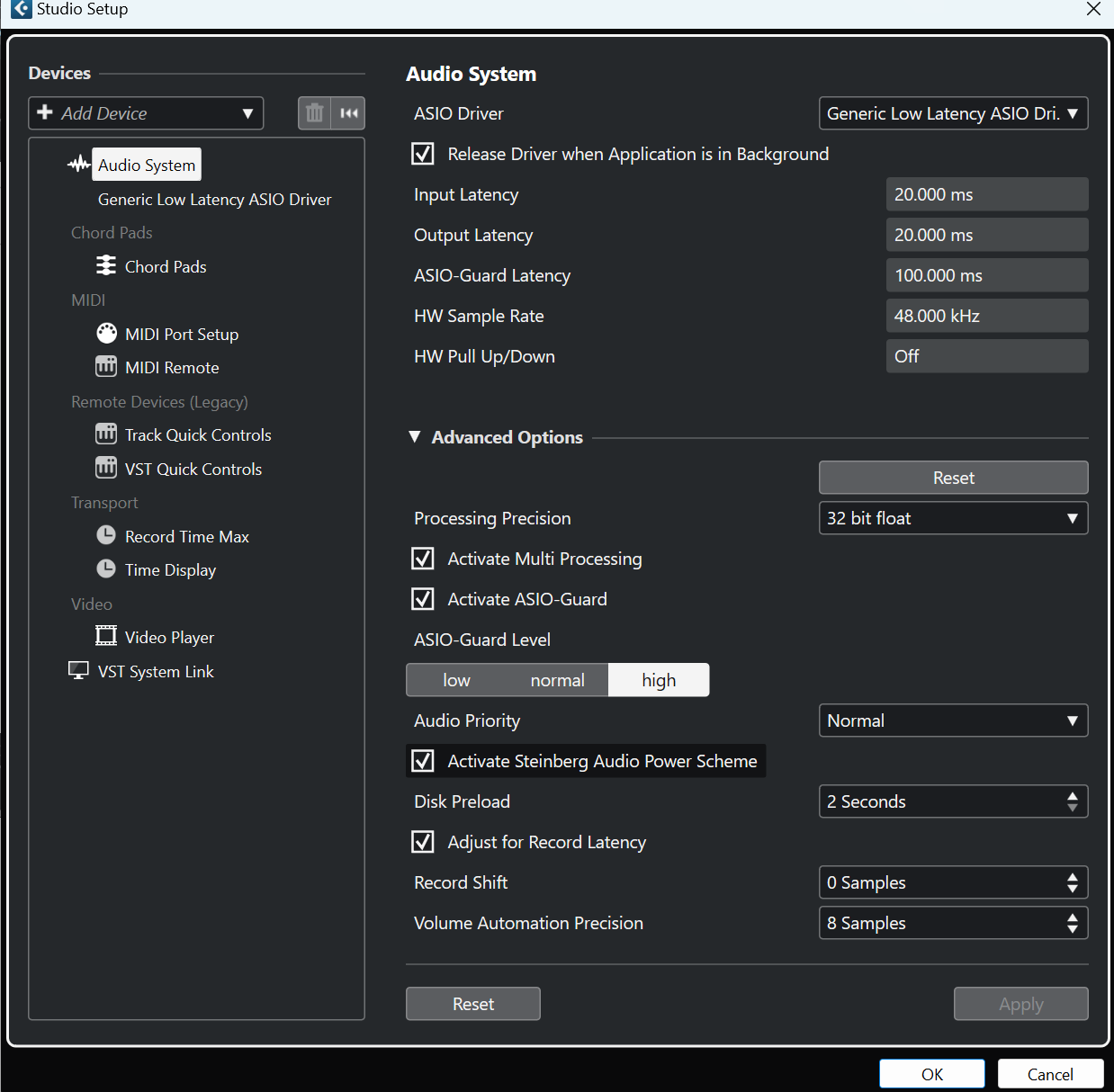Select Generic Low Latency ASIO Driver entry
The width and height of the screenshot is (1114, 1092).
point(214,199)
